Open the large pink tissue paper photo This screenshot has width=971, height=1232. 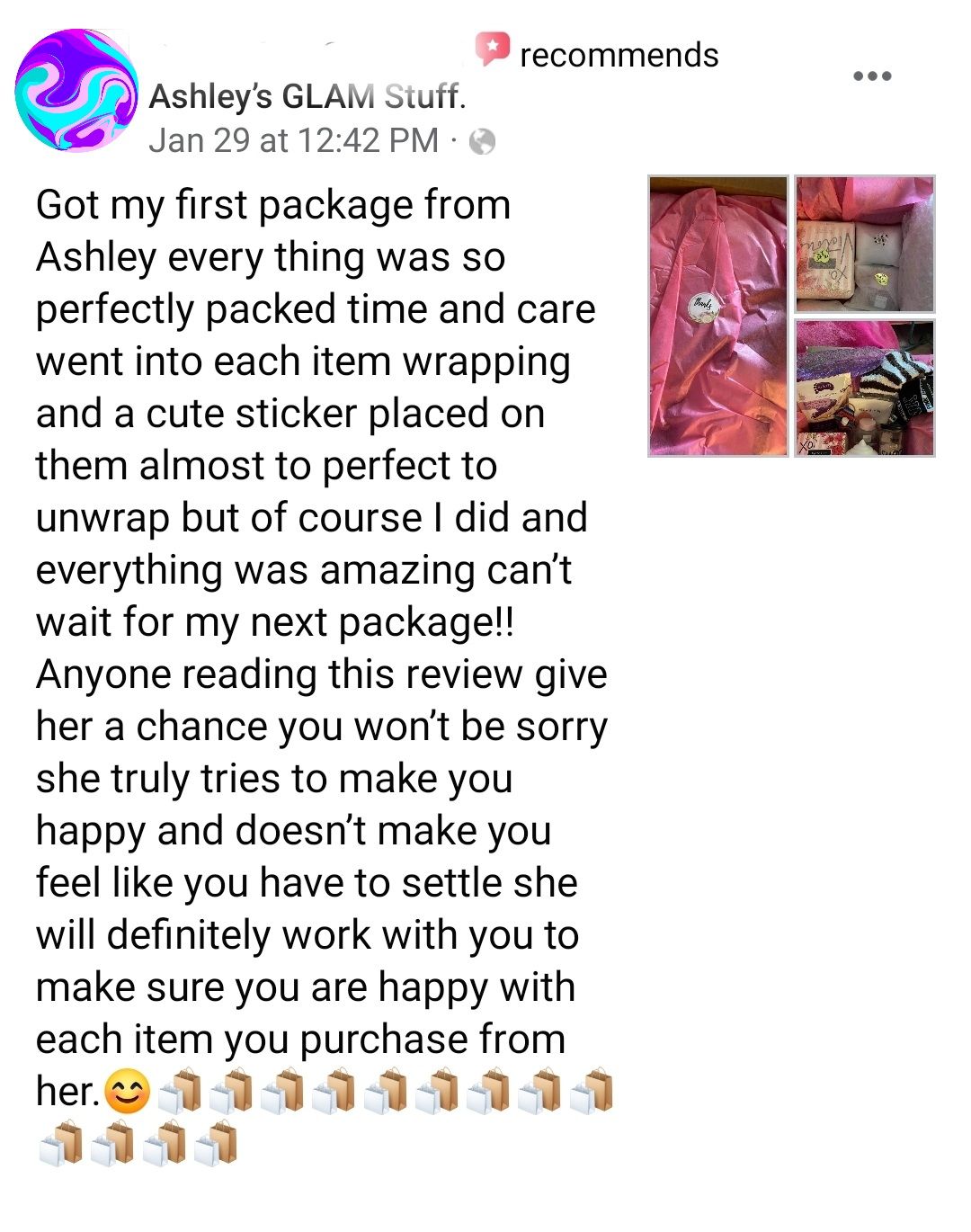tap(718, 316)
